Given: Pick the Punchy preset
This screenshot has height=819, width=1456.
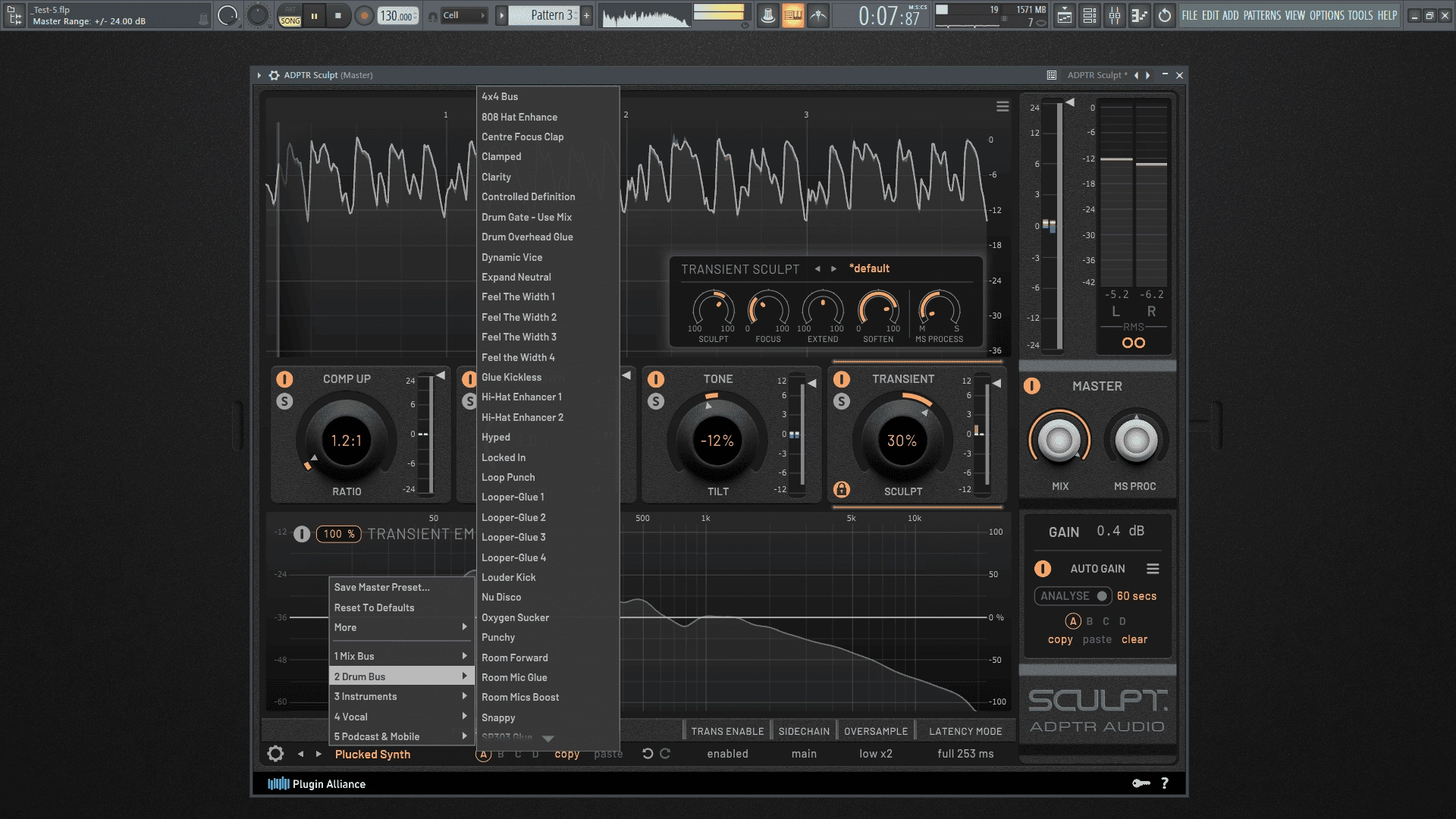Looking at the screenshot, I should tap(548, 637).
